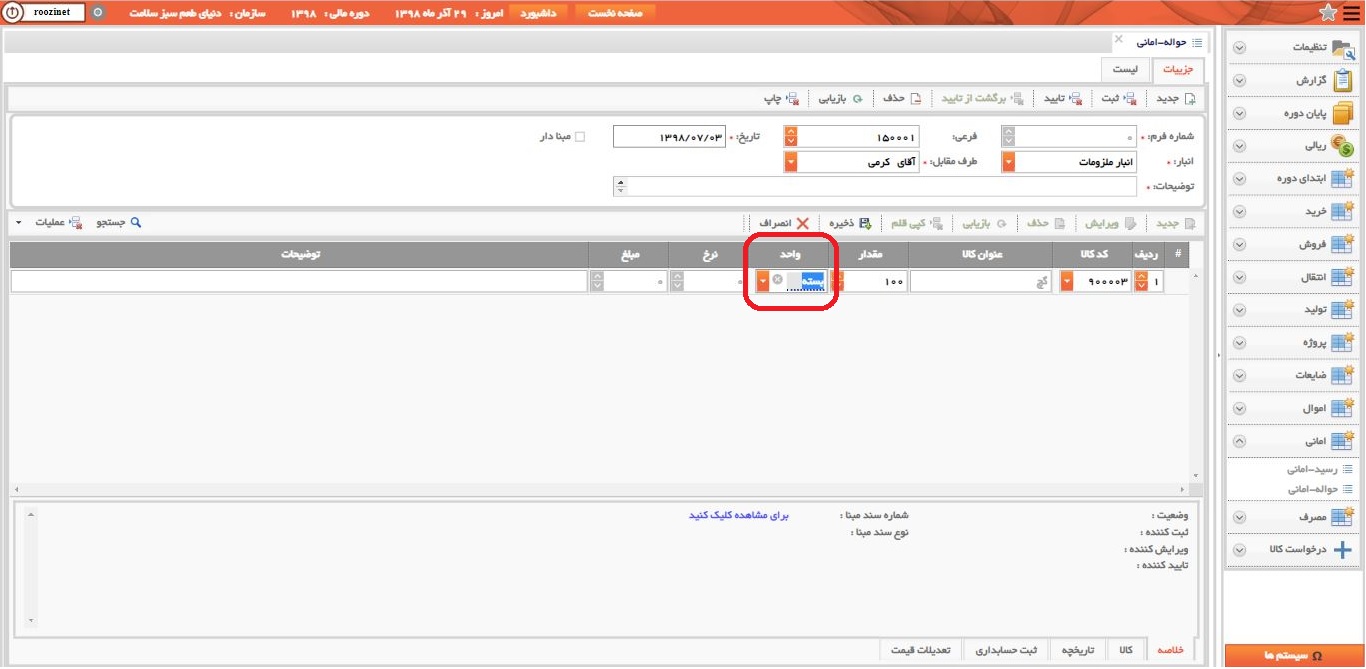This screenshot has width=1366, height=669.
Task: Open the تولید production section
Action: point(1292,310)
